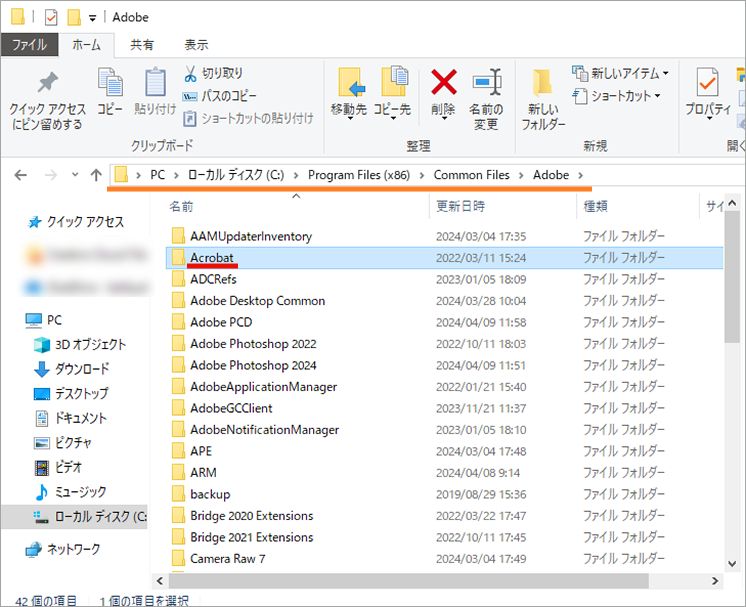
Task: Sort by the Type column header
Action: 595,206
